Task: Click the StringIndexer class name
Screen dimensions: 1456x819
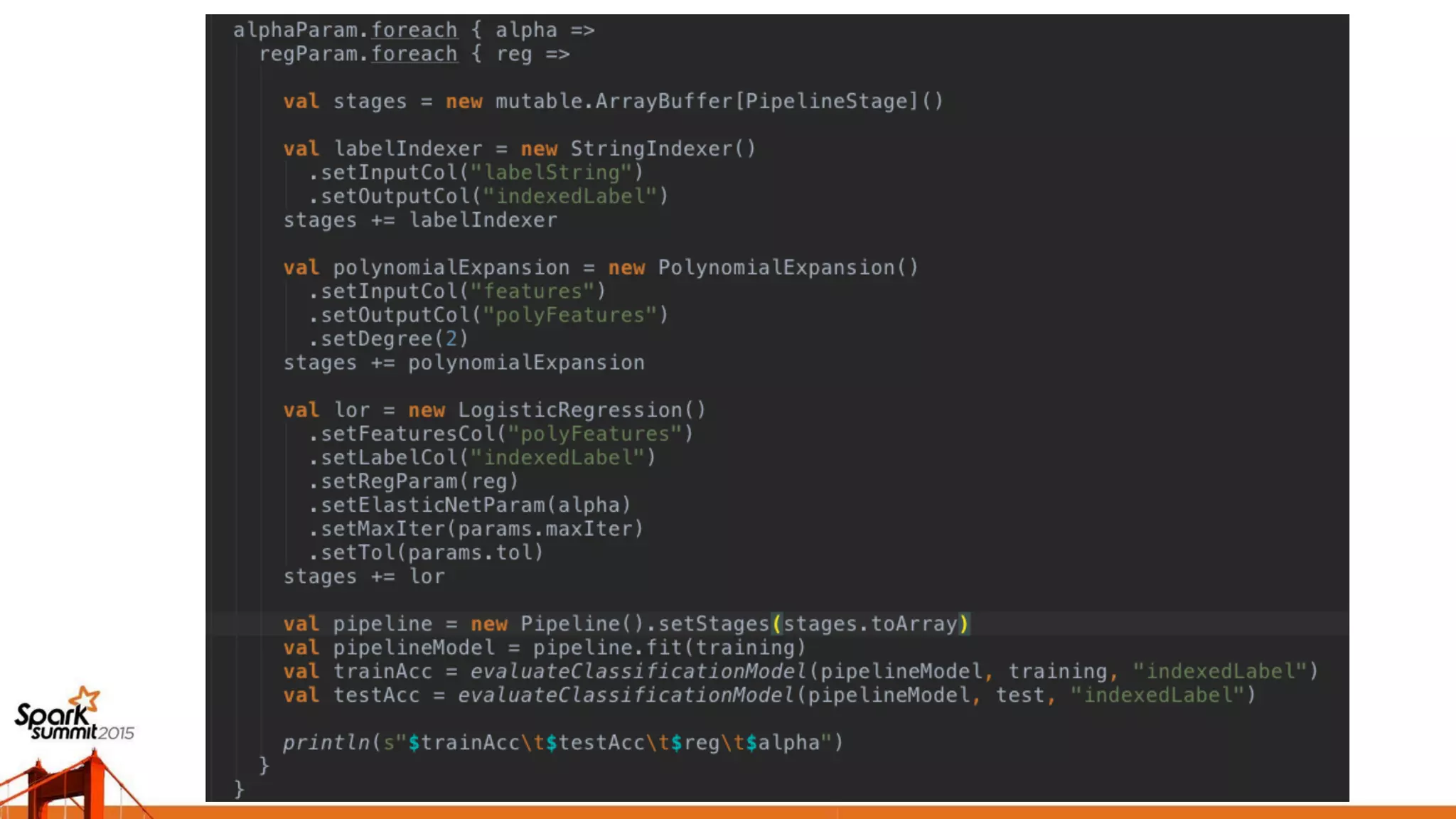Action: click(652, 149)
